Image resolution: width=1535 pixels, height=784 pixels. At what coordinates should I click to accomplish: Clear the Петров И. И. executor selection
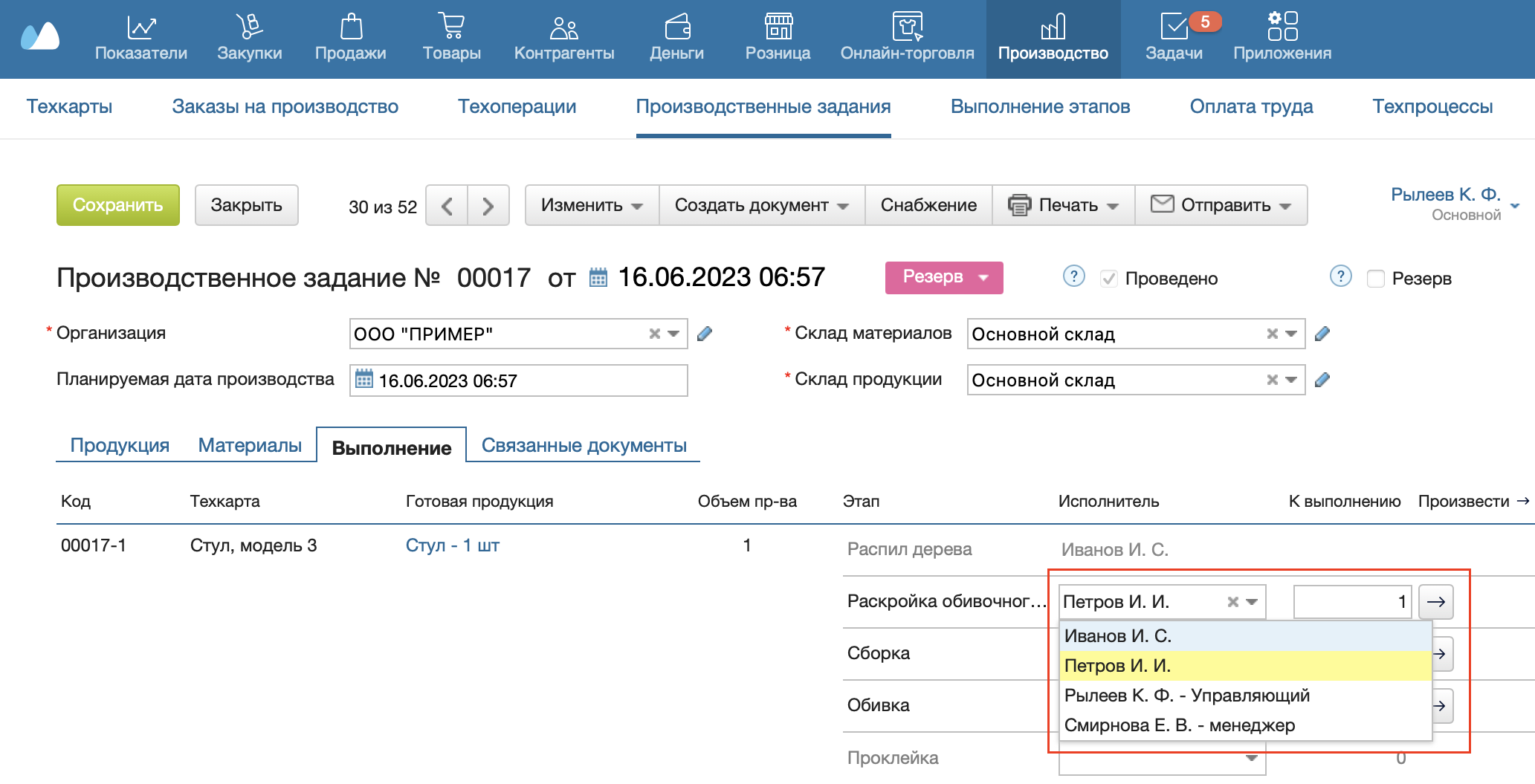(1232, 602)
